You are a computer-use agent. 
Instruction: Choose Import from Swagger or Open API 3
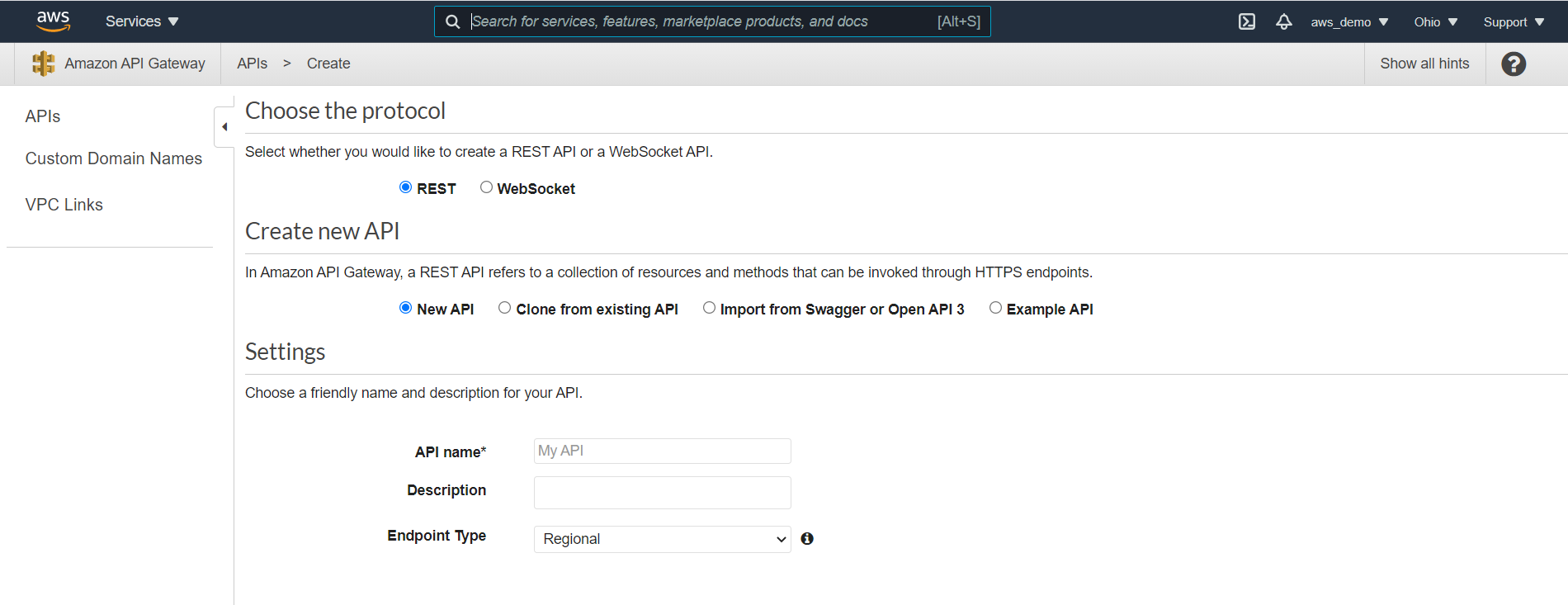pos(709,308)
